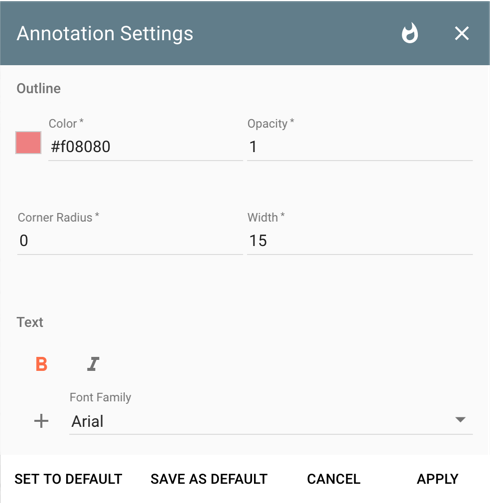Apply the annotation settings
491x503 pixels.
438,479
